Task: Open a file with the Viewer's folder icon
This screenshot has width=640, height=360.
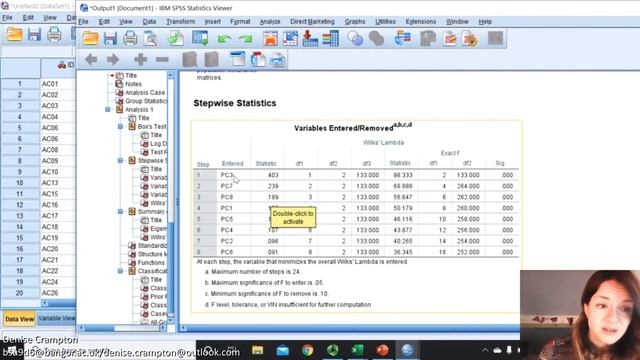Action: pos(90,39)
